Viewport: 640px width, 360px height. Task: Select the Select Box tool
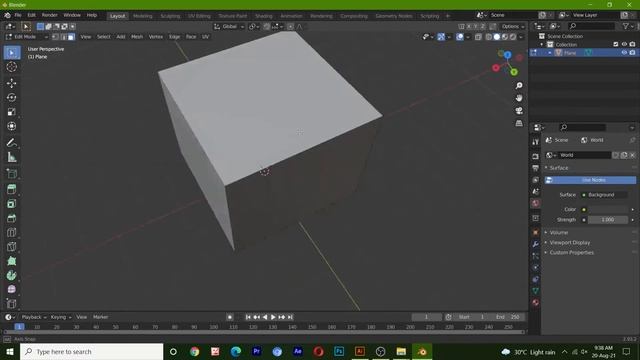pos(12,53)
